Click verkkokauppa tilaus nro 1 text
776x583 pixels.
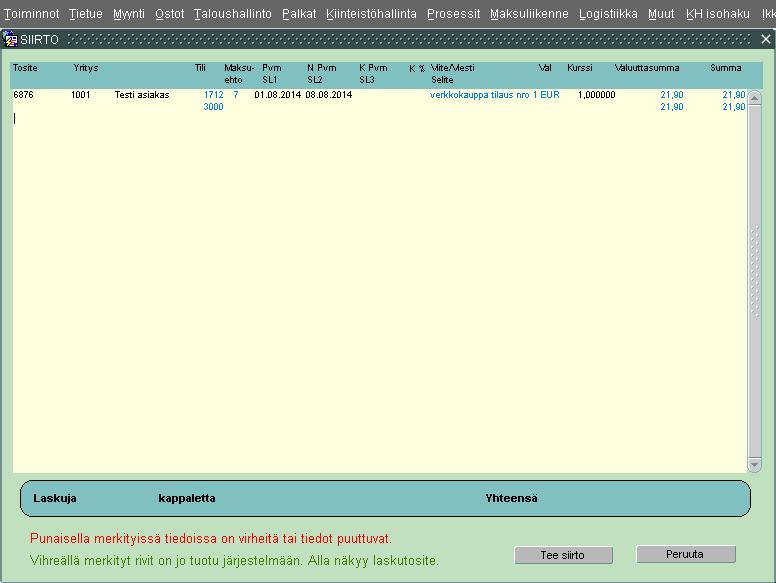484,95
